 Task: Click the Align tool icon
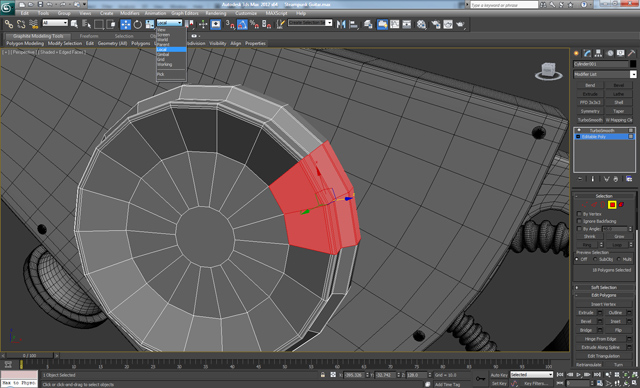pyautogui.click(x=353, y=24)
